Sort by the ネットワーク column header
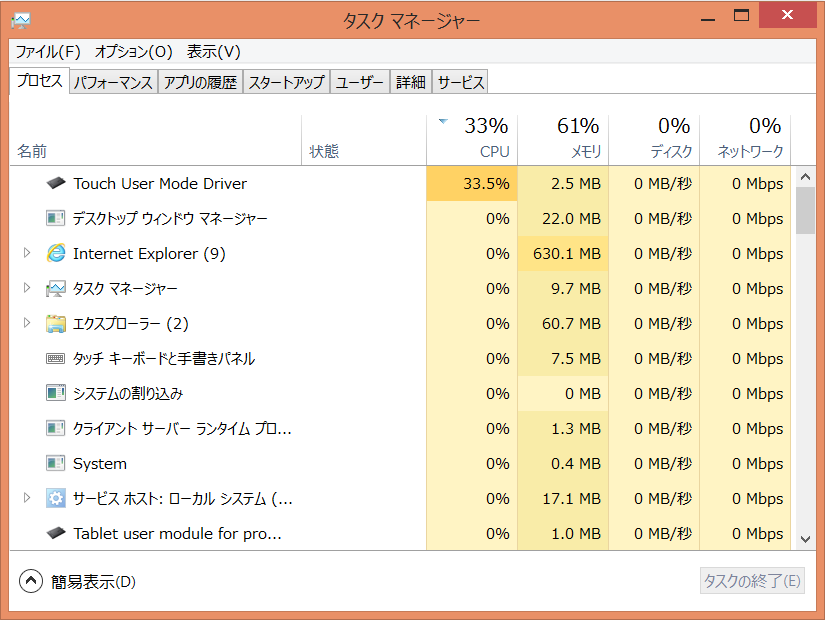825x620 pixels. pos(745,140)
